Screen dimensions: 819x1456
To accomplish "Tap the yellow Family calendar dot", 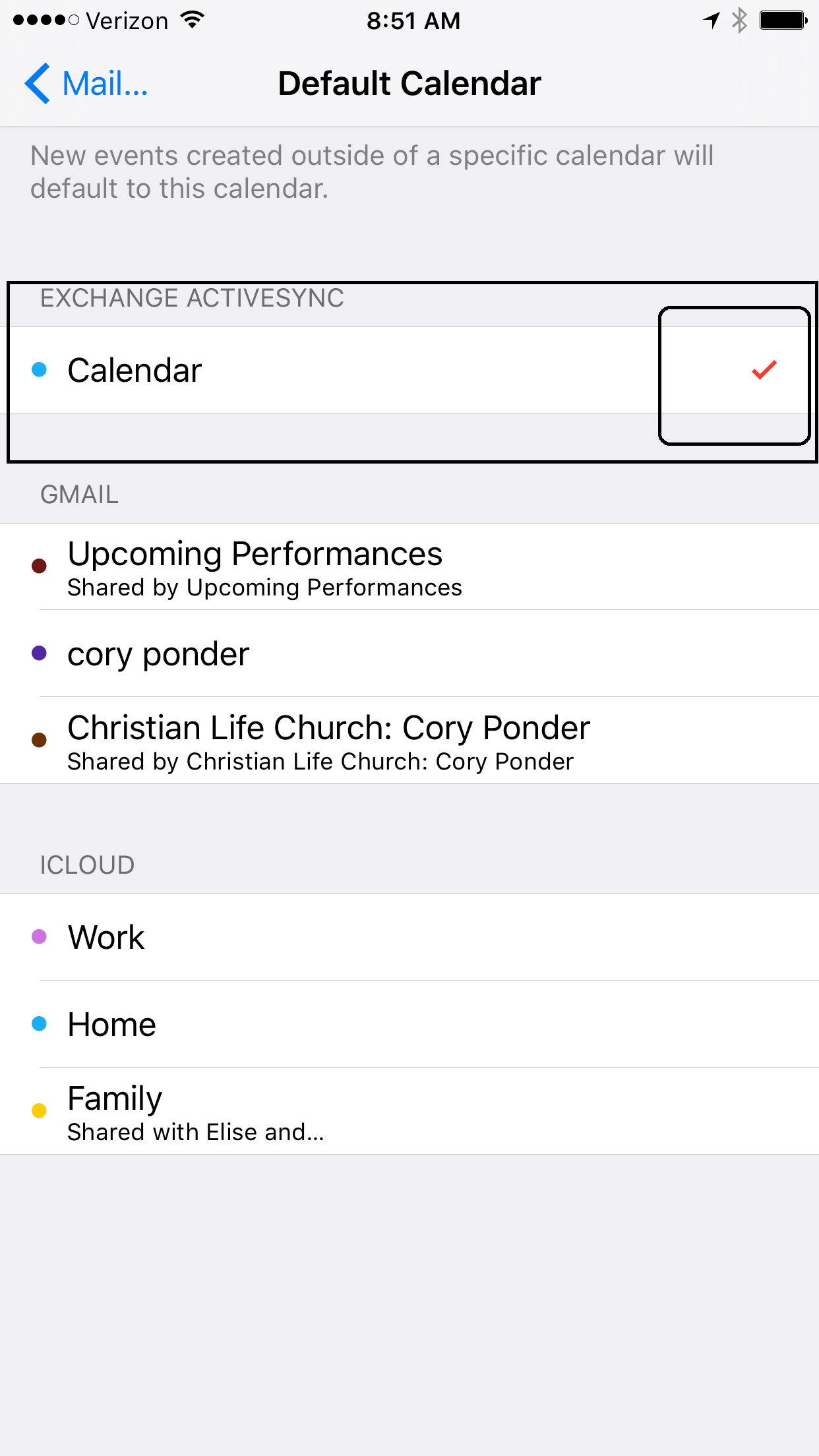I will pos(40,1111).
